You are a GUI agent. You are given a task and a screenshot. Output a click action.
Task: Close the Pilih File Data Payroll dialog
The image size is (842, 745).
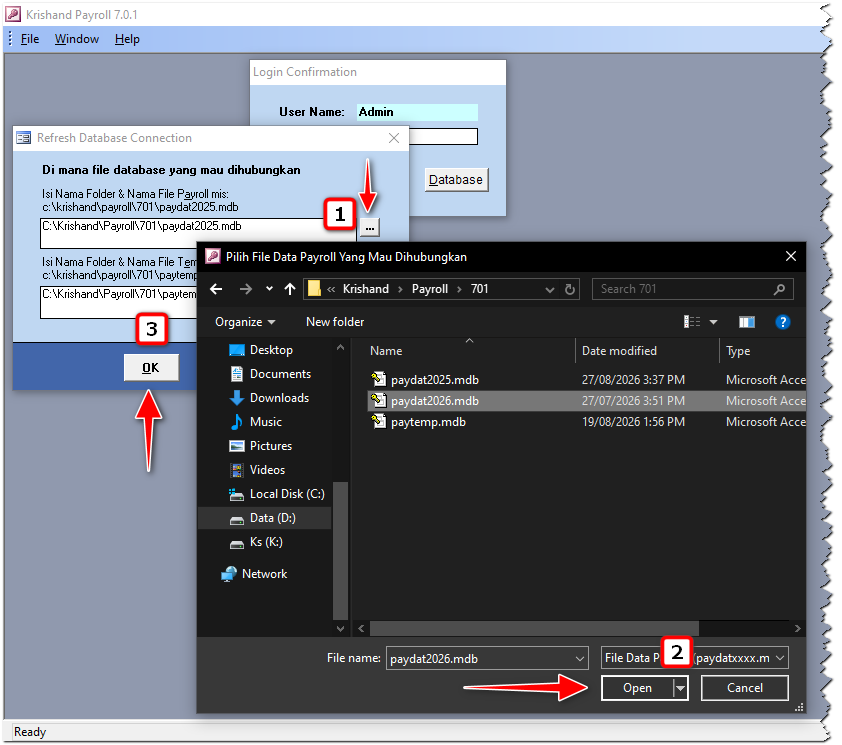[791, 257]
